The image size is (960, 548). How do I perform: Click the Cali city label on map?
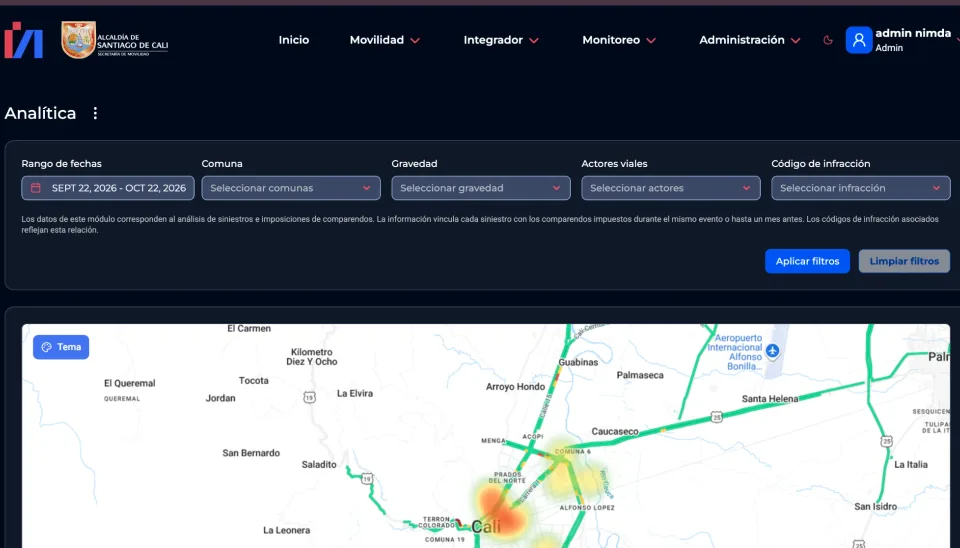[486, 527]
